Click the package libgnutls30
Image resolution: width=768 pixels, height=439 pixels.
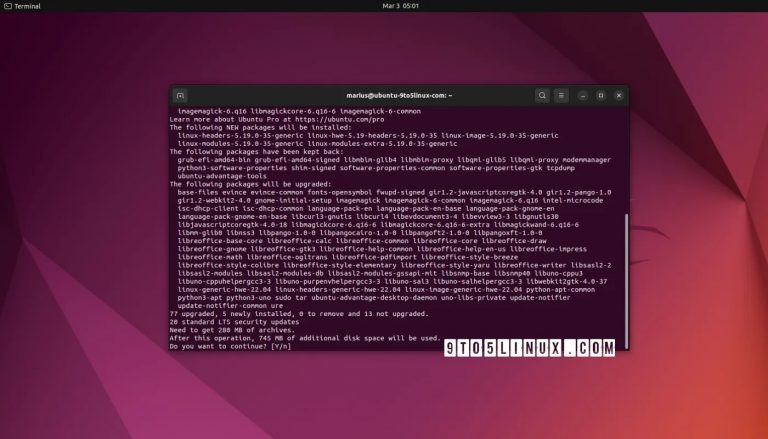coord(536,217)
